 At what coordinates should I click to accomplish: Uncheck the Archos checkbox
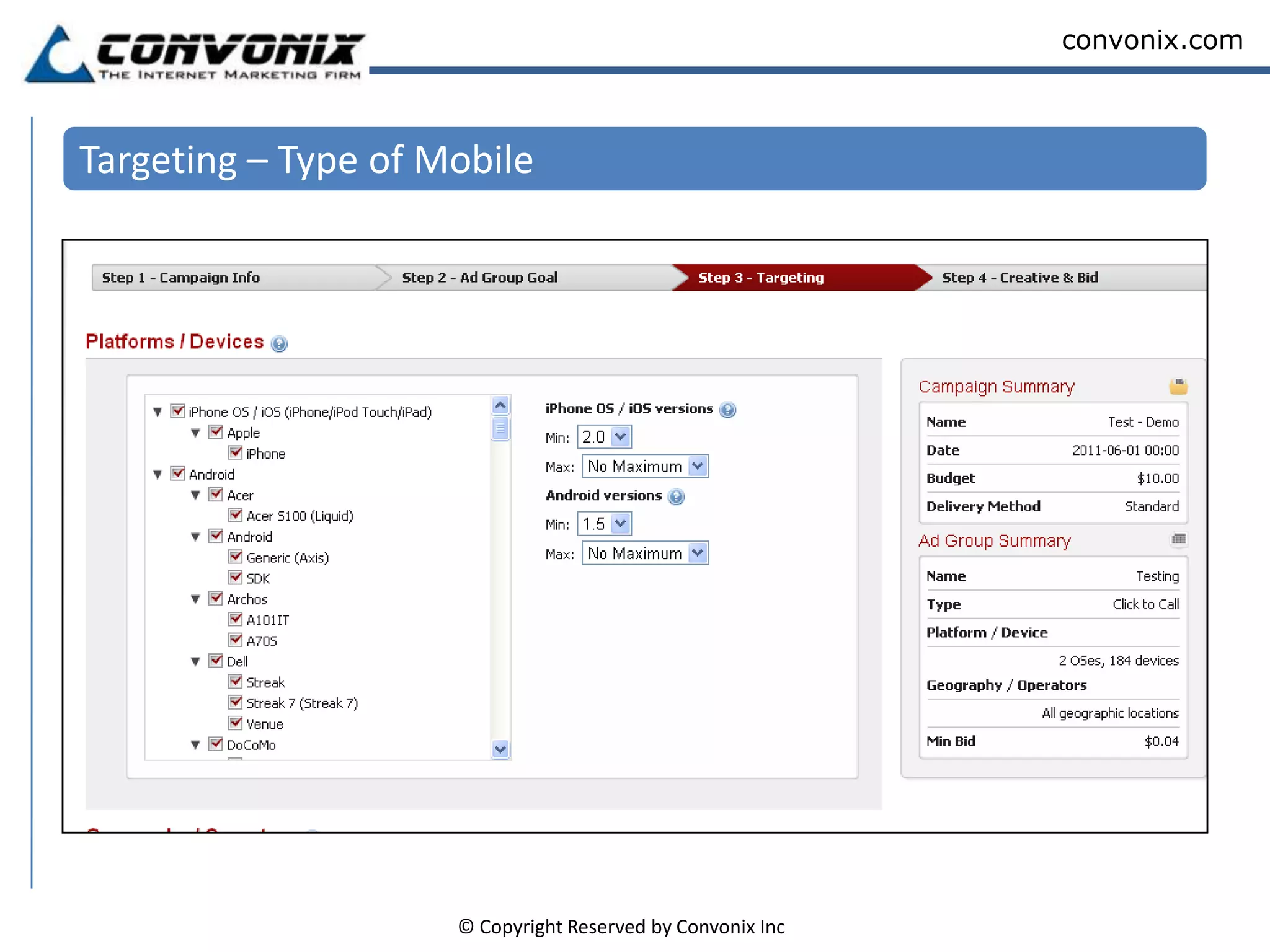click(x=216, y=598)
